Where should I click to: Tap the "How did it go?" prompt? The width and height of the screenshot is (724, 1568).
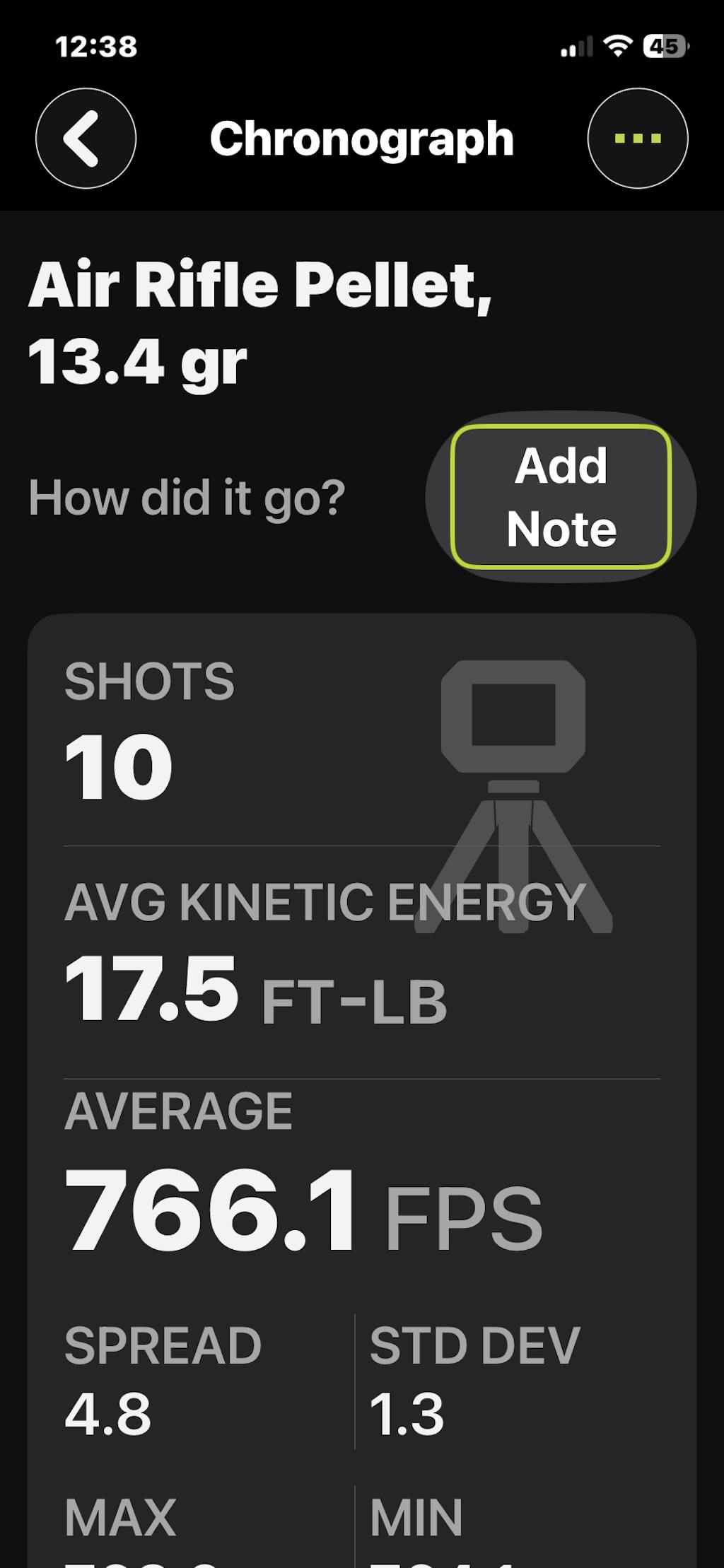(x=187, y=498)
